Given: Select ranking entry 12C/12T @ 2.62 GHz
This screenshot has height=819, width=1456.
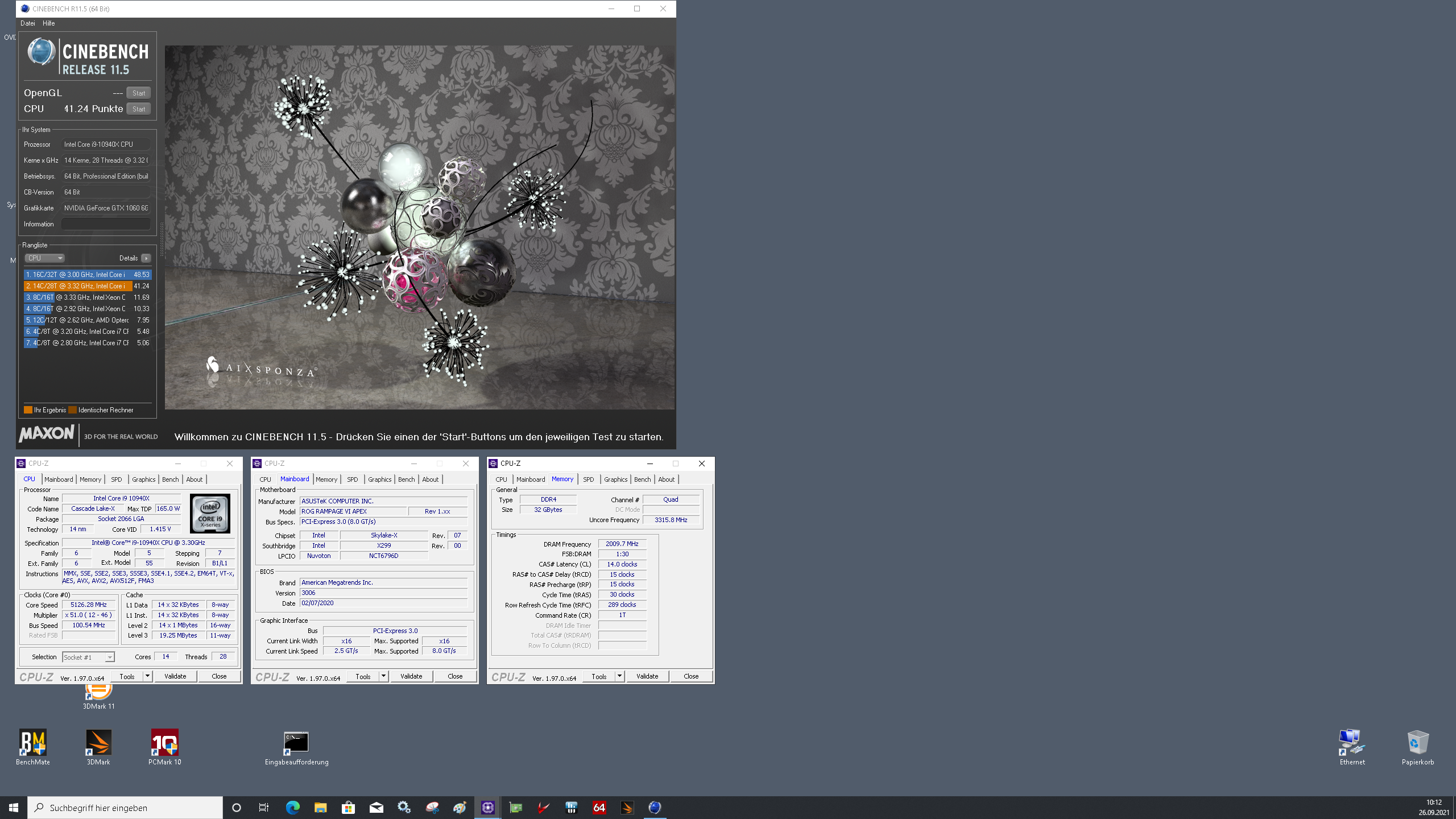Looking at the screenshot, I should coord(88,320).
